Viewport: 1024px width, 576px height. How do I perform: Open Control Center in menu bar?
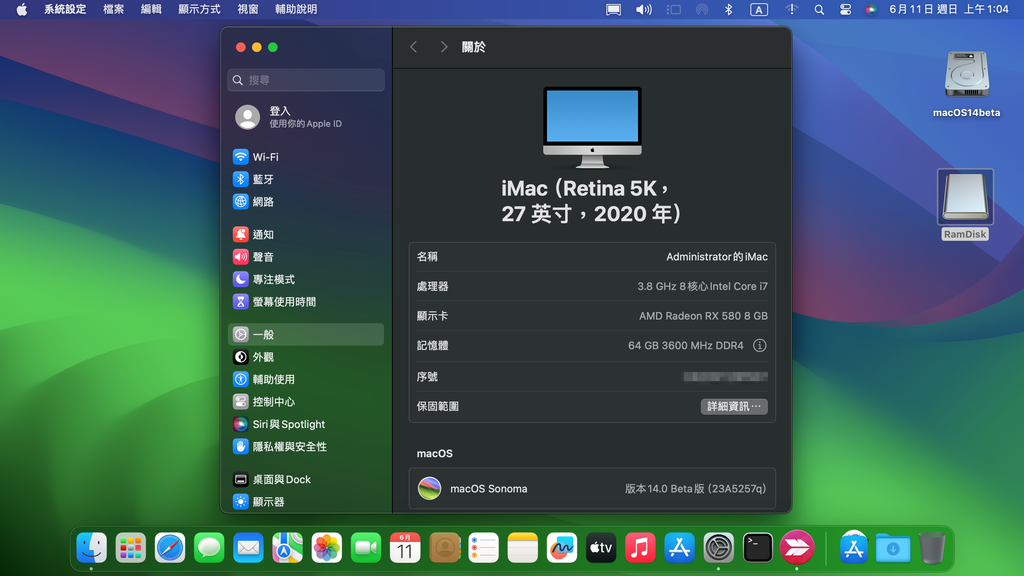(x=845, y=9)
